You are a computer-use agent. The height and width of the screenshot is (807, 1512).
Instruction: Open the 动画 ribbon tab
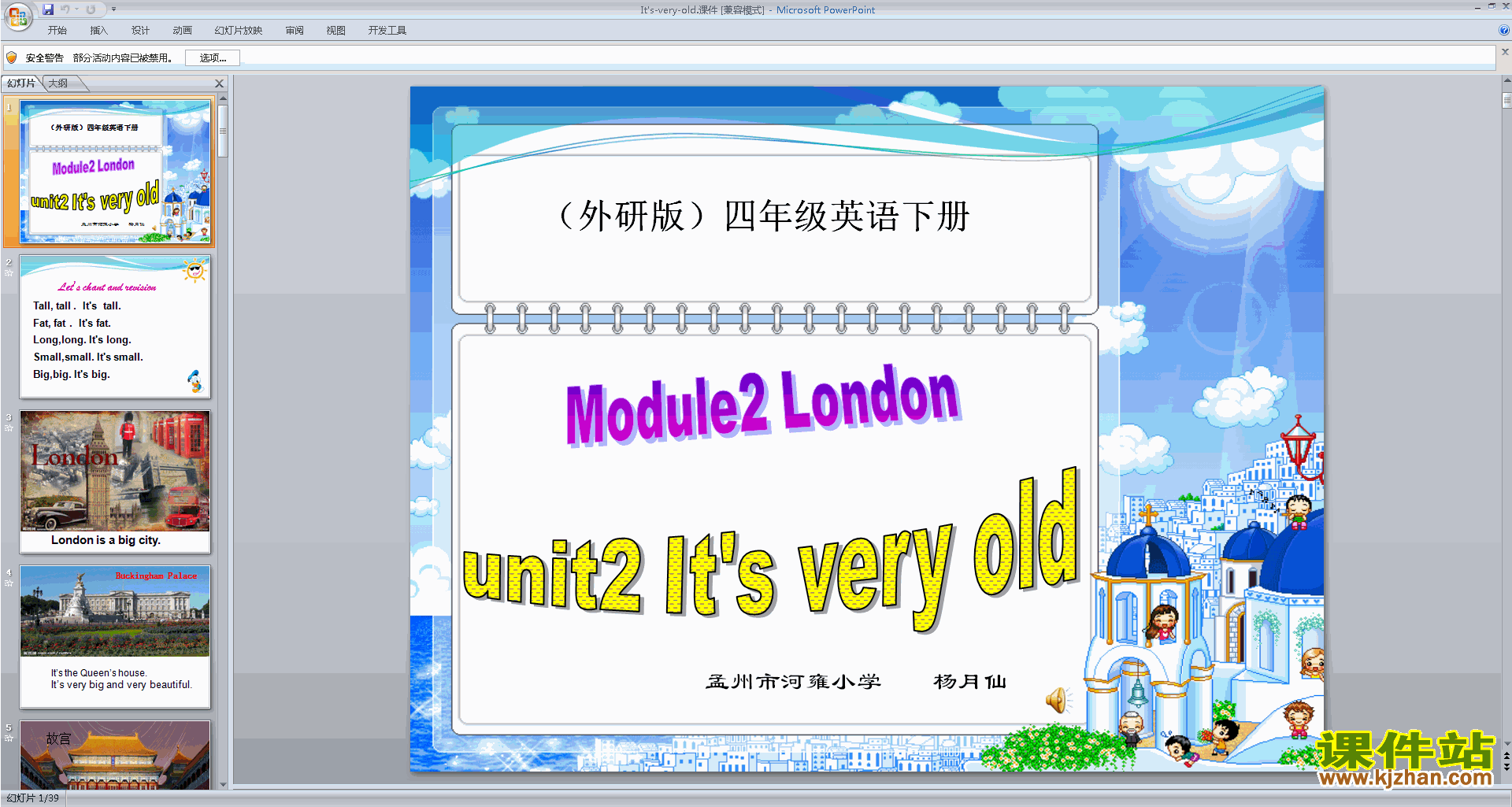[x=182, y=31]
